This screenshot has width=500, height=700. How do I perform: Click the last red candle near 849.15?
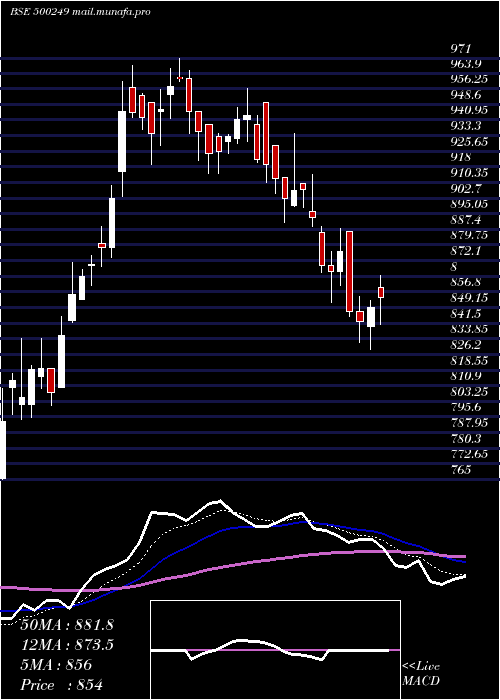click(x=381, y=292)
